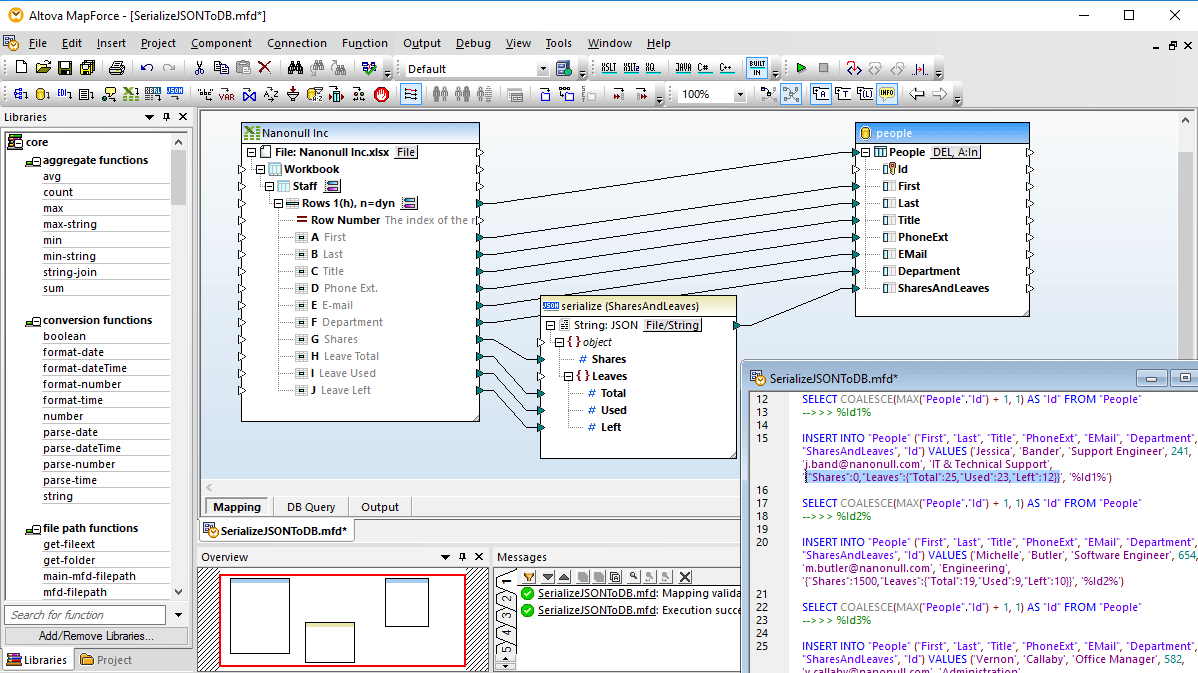Image resolution: width=1198 pixels, height=673 pixels.
Task: Click the Open file icon
Action: coord(43,68)
